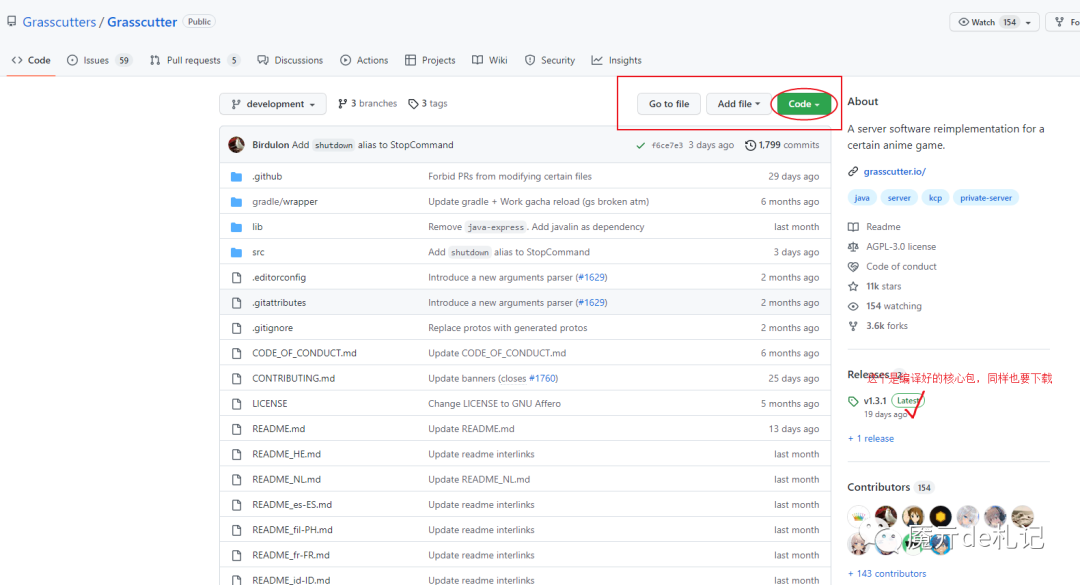Open the gradle/wrapper folder
The image size is (1080, 585).
tap(284, 202)
